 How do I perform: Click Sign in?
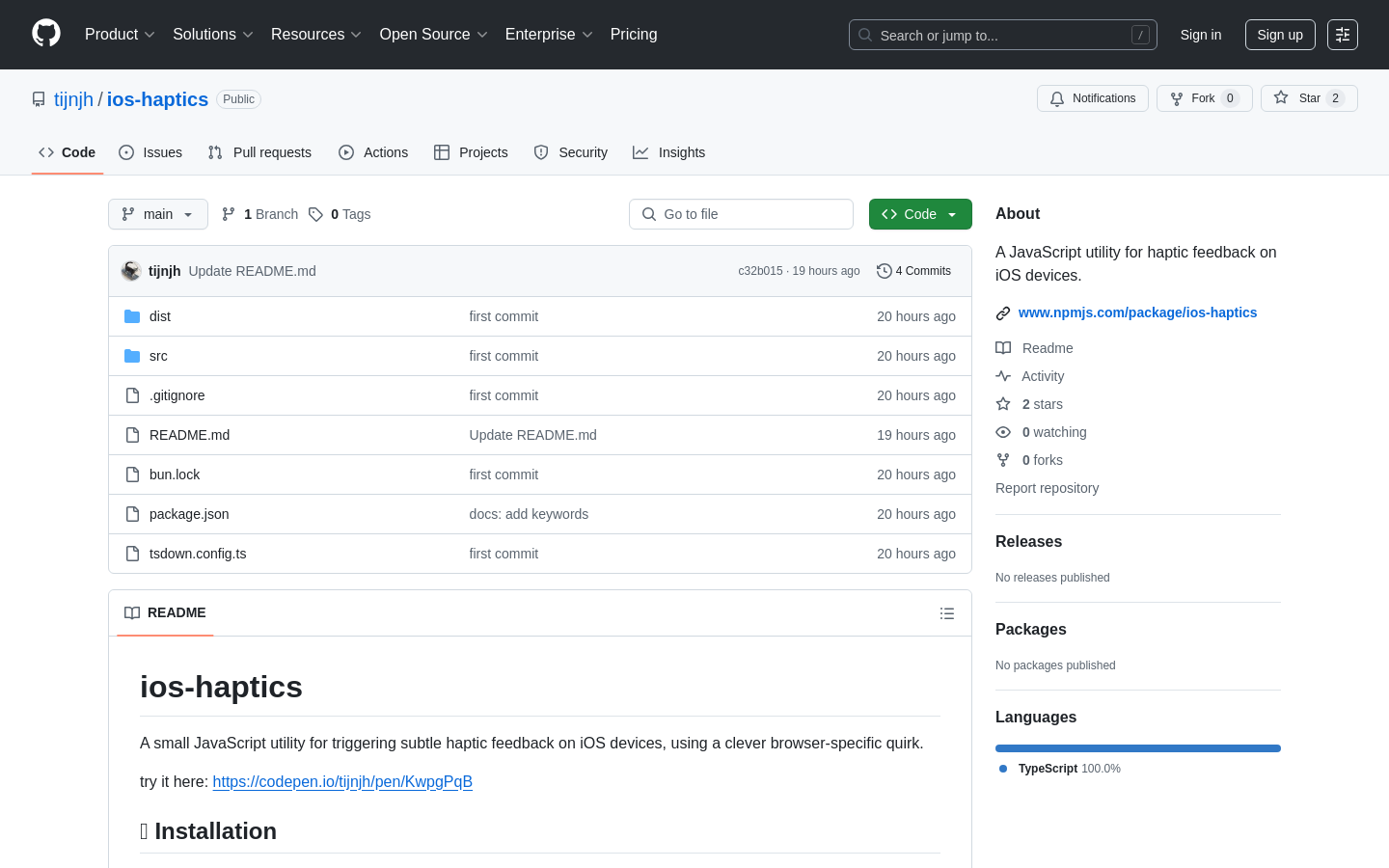coord(1201,35)
